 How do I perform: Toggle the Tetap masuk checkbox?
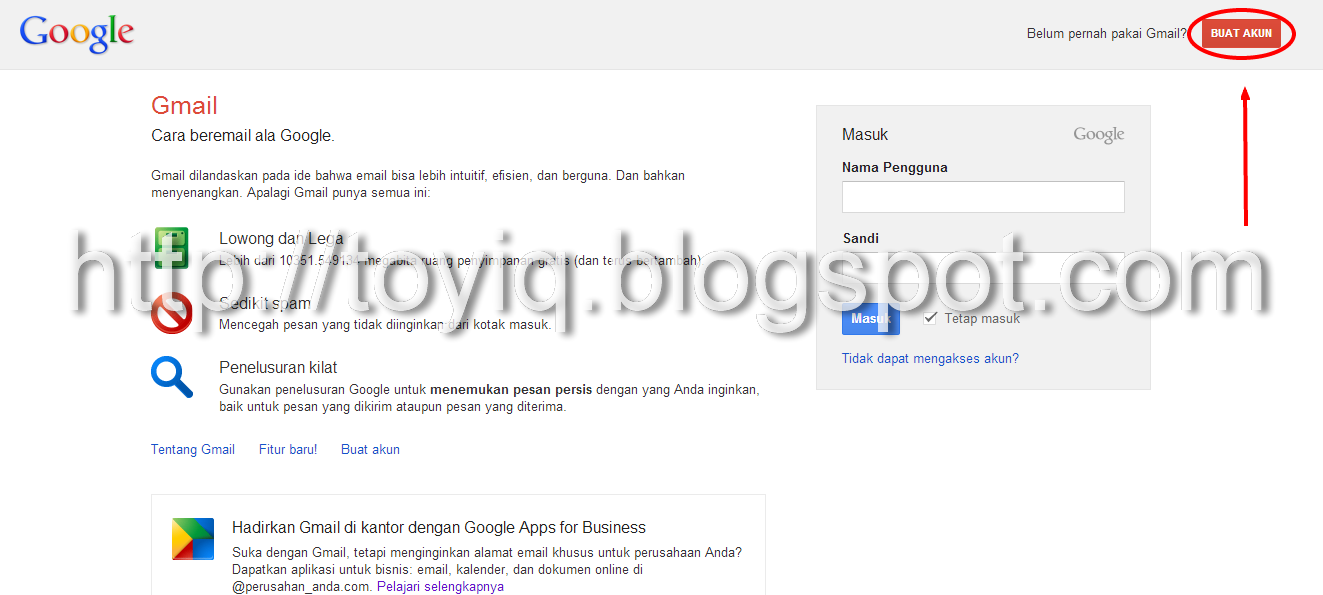coord(930,318)
